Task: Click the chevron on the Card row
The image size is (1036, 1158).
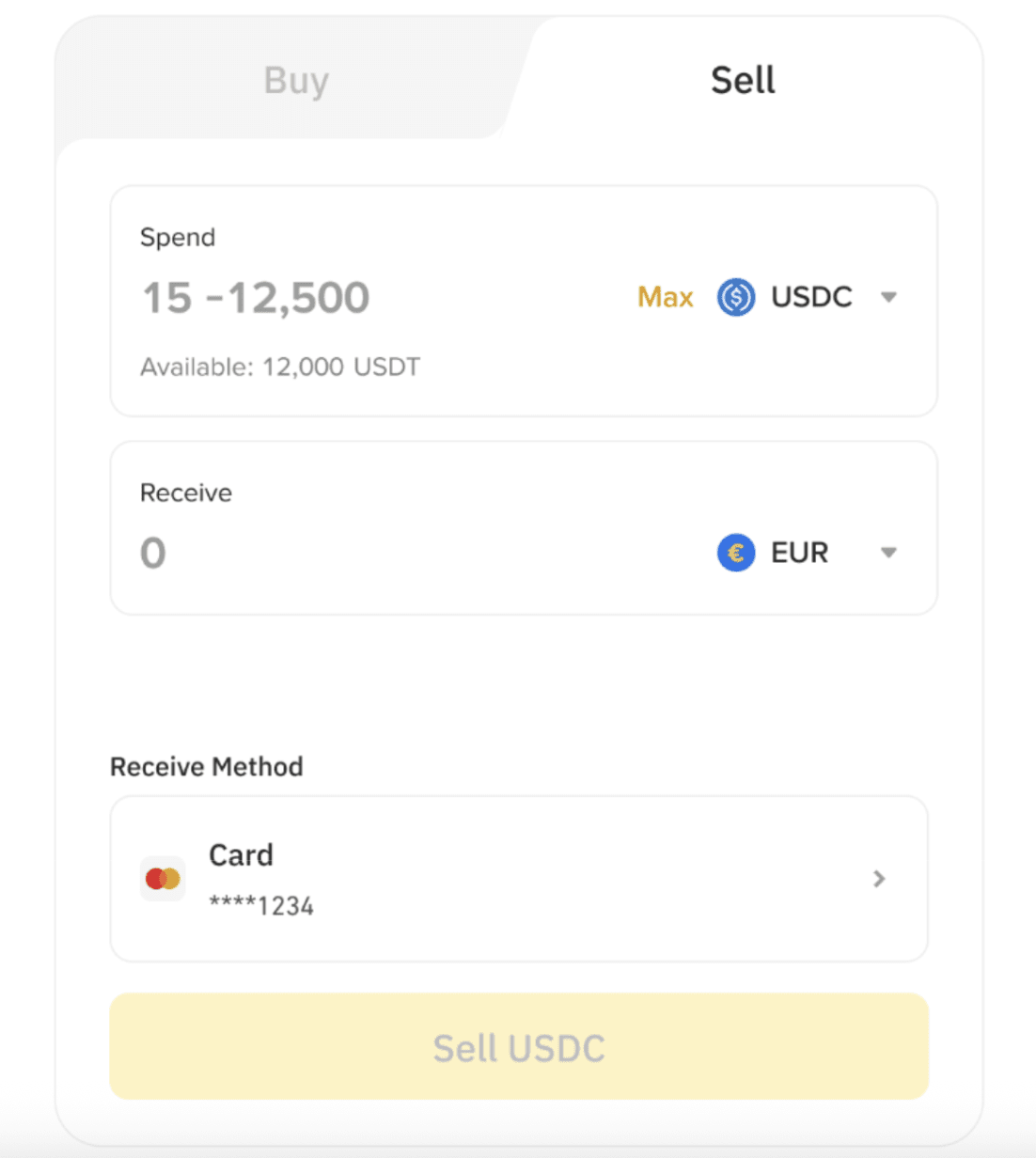Action: [879, 879]
